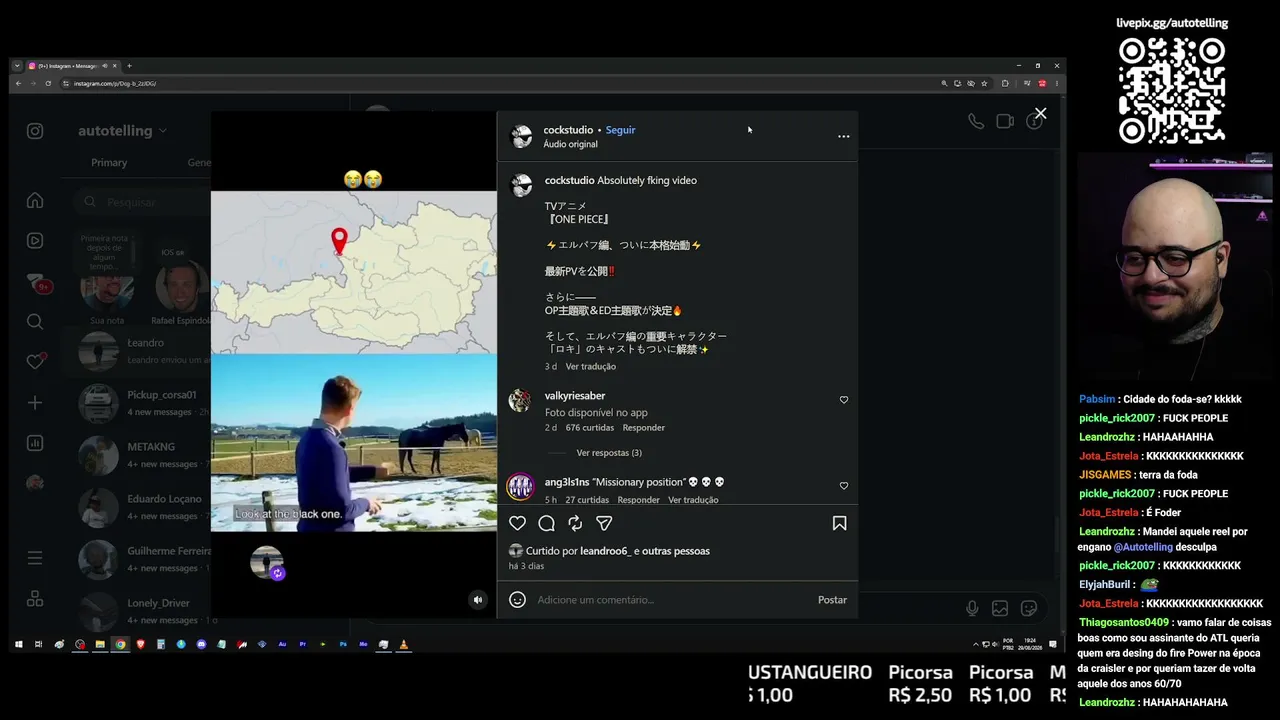
Task: Open a new browser tab
Action: point(129,66)
